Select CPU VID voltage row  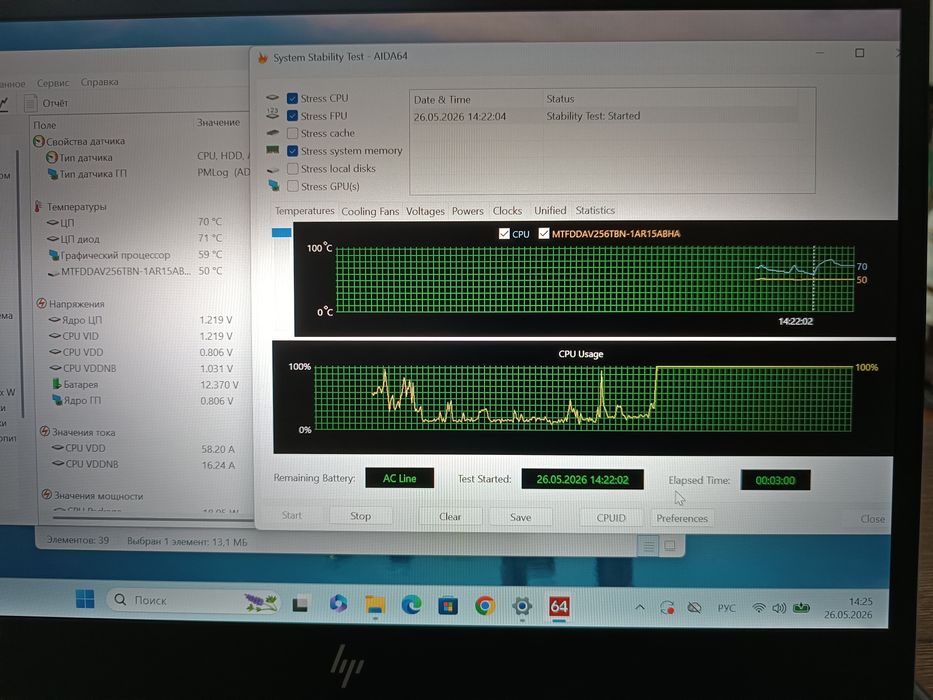(140, 336)
